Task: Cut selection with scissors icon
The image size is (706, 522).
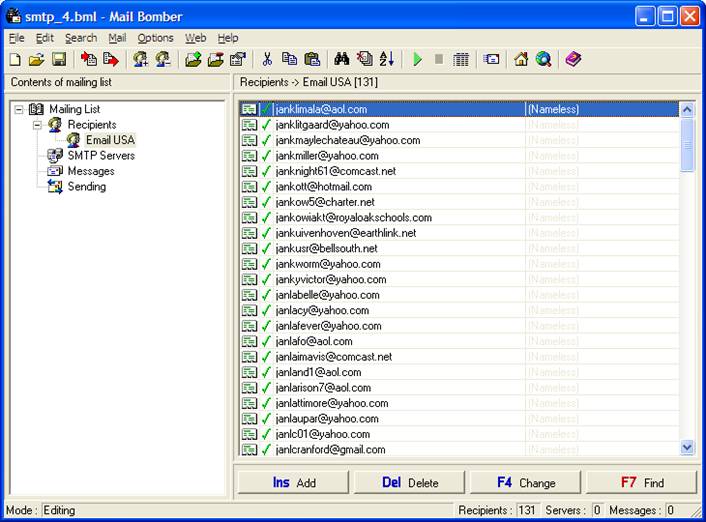Action: pyautogui.click(x=267, y=59)
